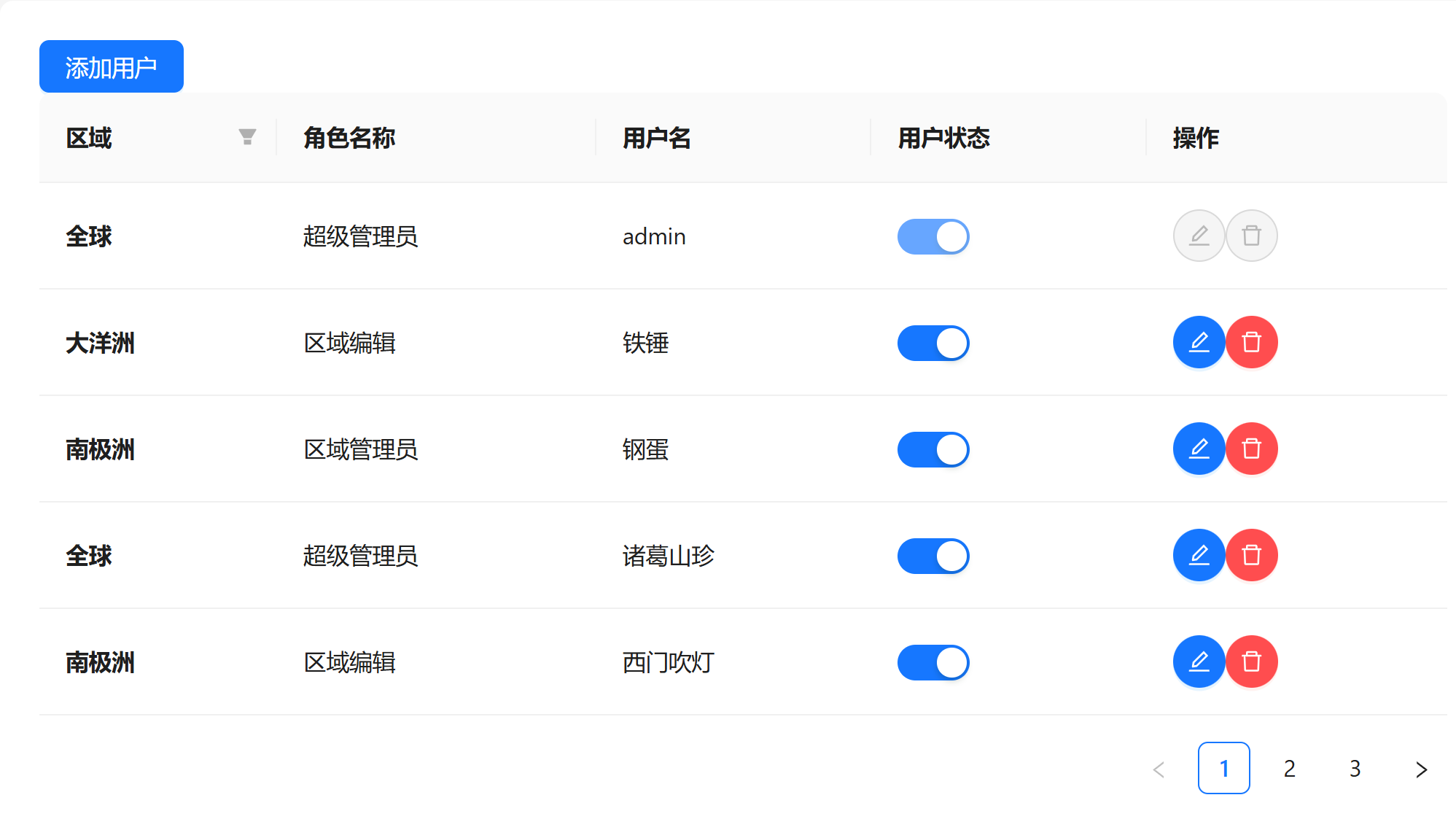
Task: Turn off the status switch for 西门吹灯
Action: (x=933, y=662)
